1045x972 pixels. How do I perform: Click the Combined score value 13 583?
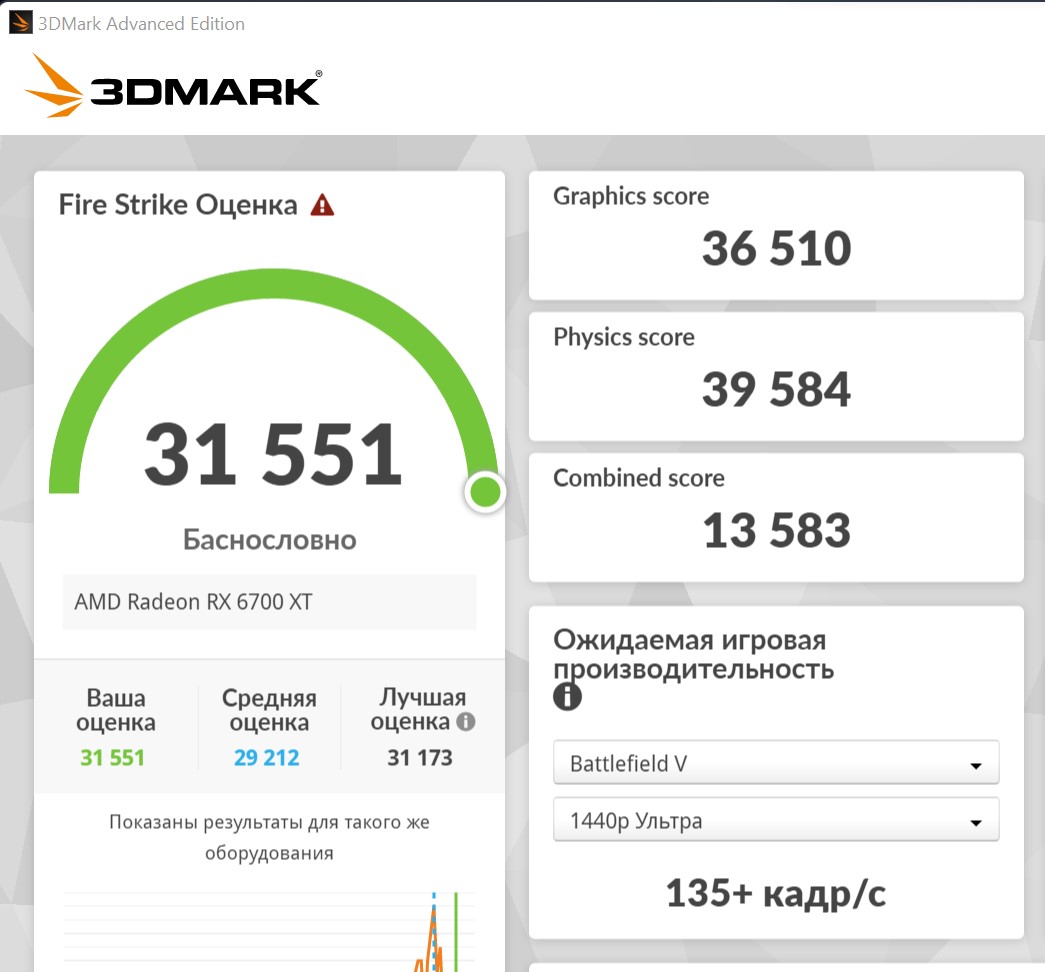click(x=776, y=531)
